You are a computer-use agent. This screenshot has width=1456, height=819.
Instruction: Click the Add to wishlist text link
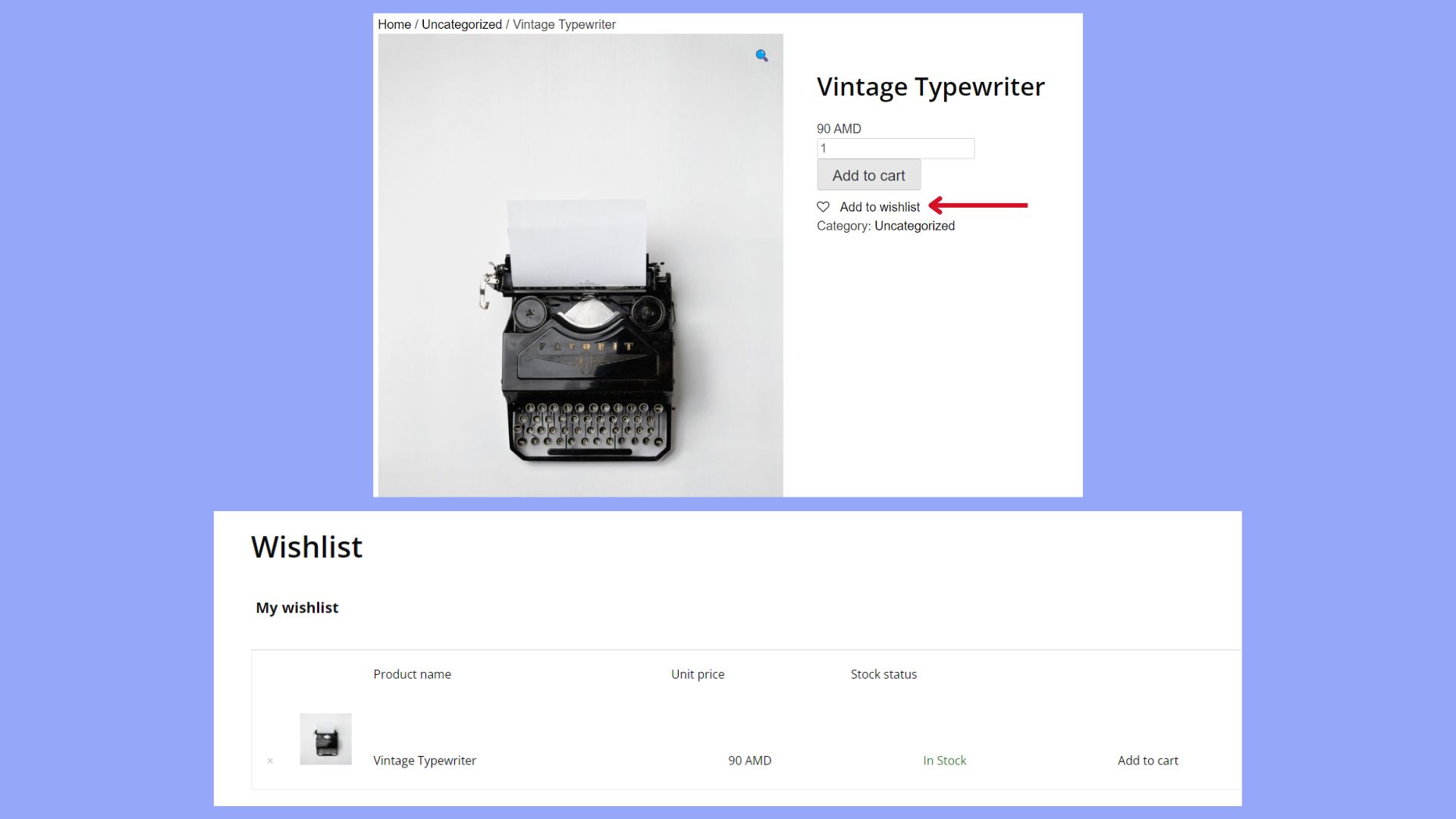coord(879,207)
